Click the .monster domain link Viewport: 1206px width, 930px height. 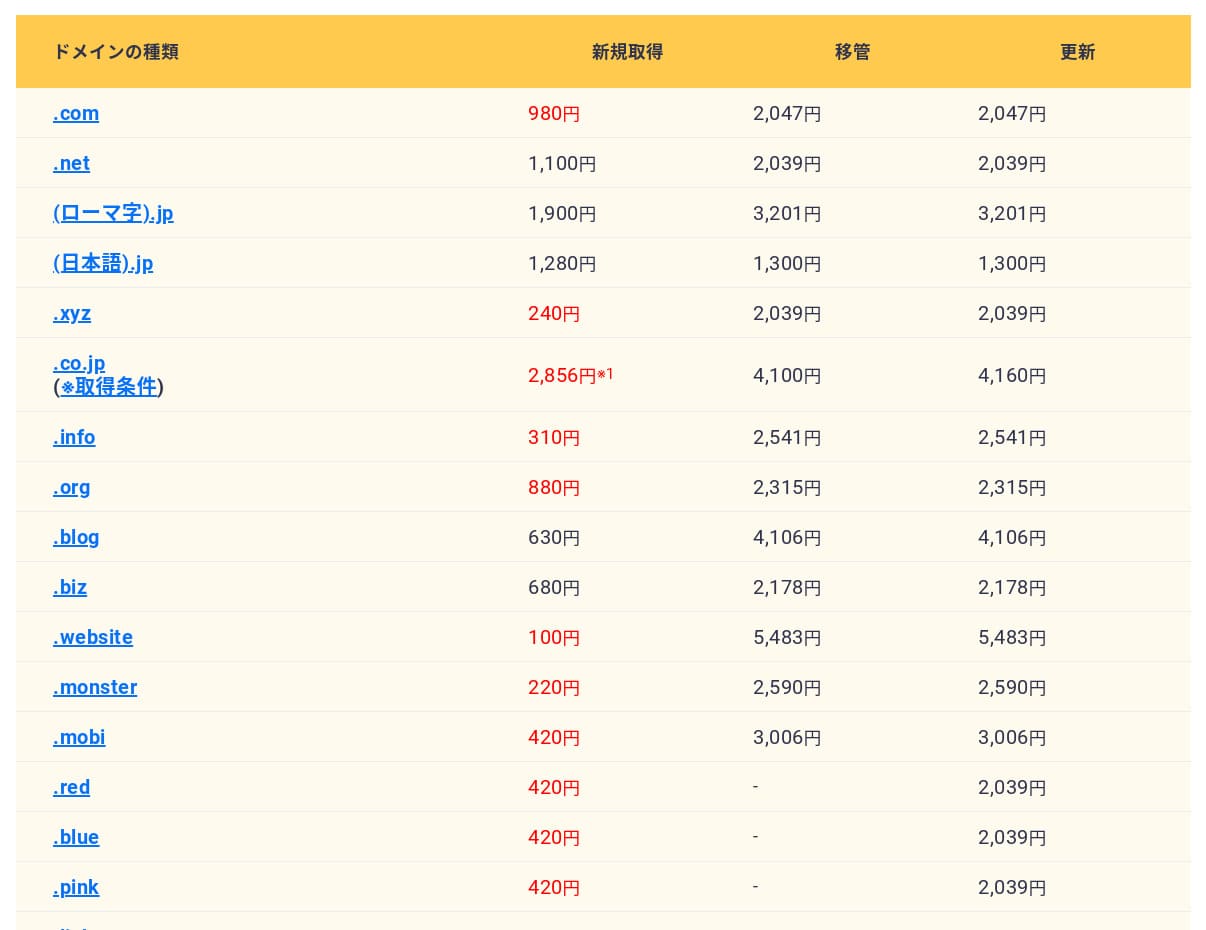coord(95,688)
